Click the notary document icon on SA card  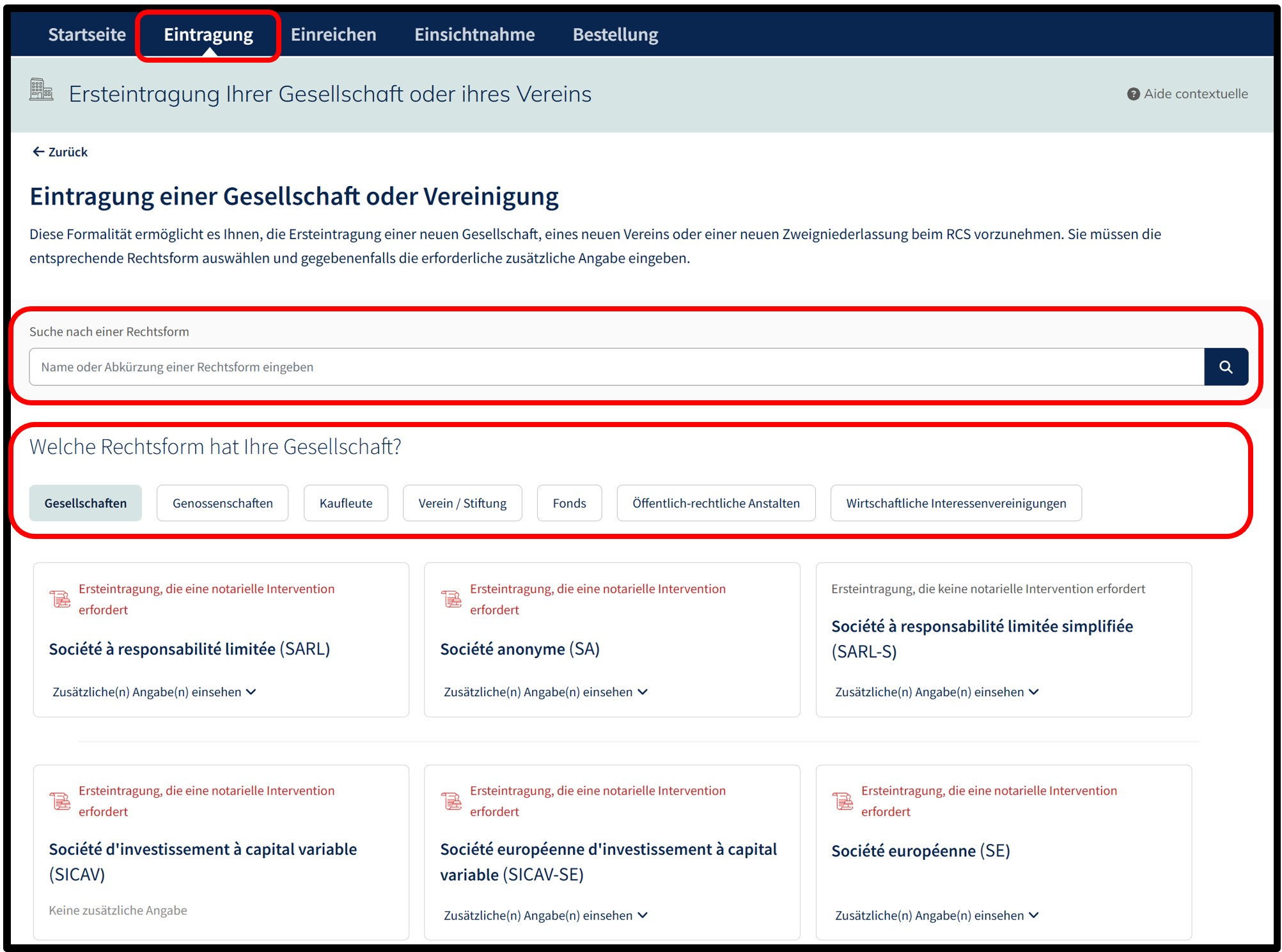[x=451, y=599]
